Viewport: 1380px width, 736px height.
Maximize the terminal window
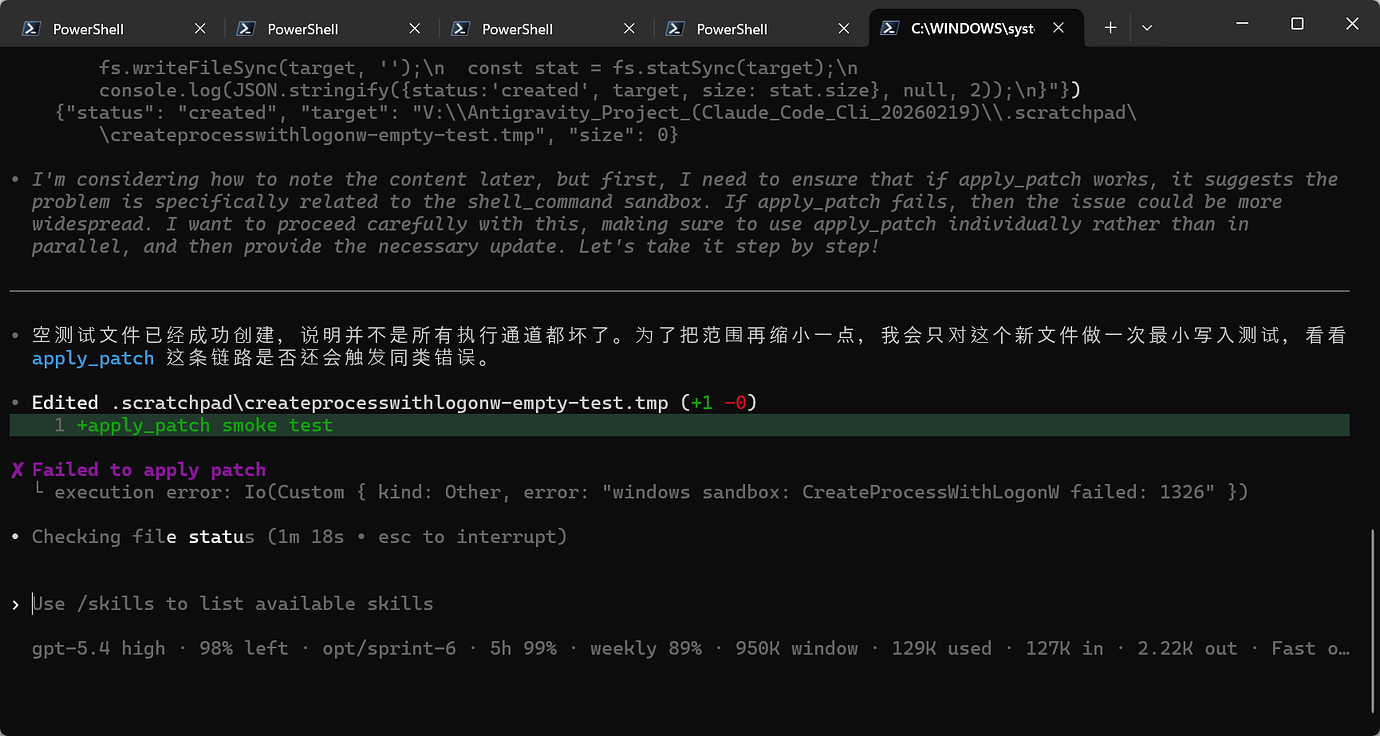[1297, 23]
